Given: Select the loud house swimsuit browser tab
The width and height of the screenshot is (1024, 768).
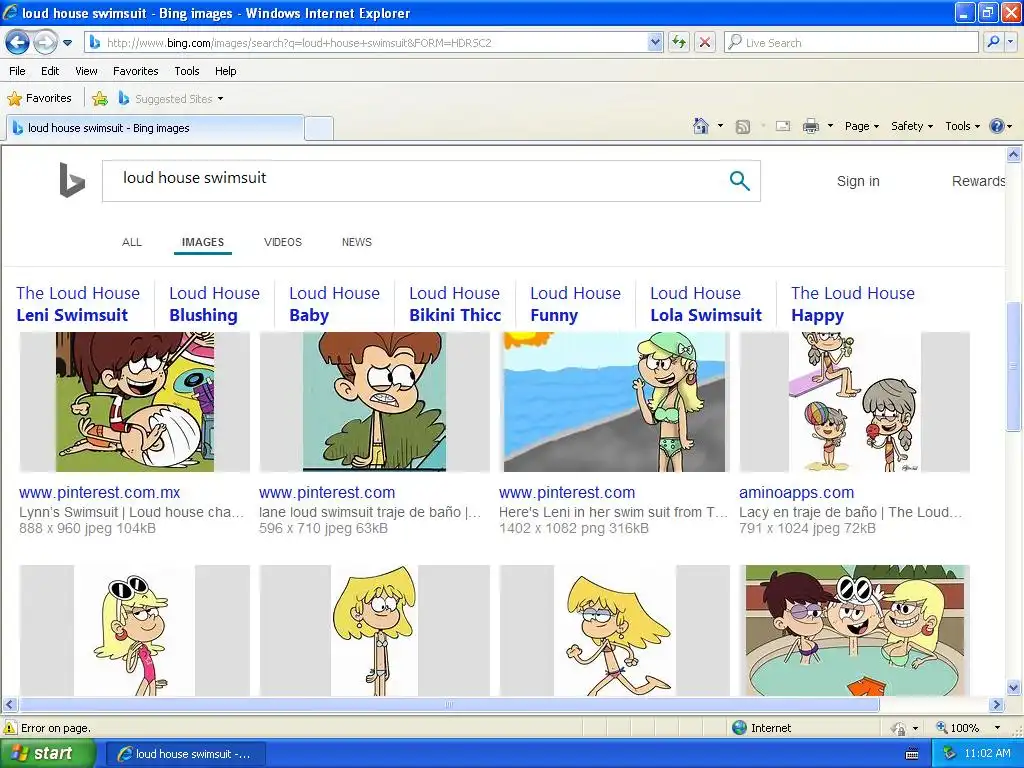Looking at the screenshot, I should click(155, 128).
